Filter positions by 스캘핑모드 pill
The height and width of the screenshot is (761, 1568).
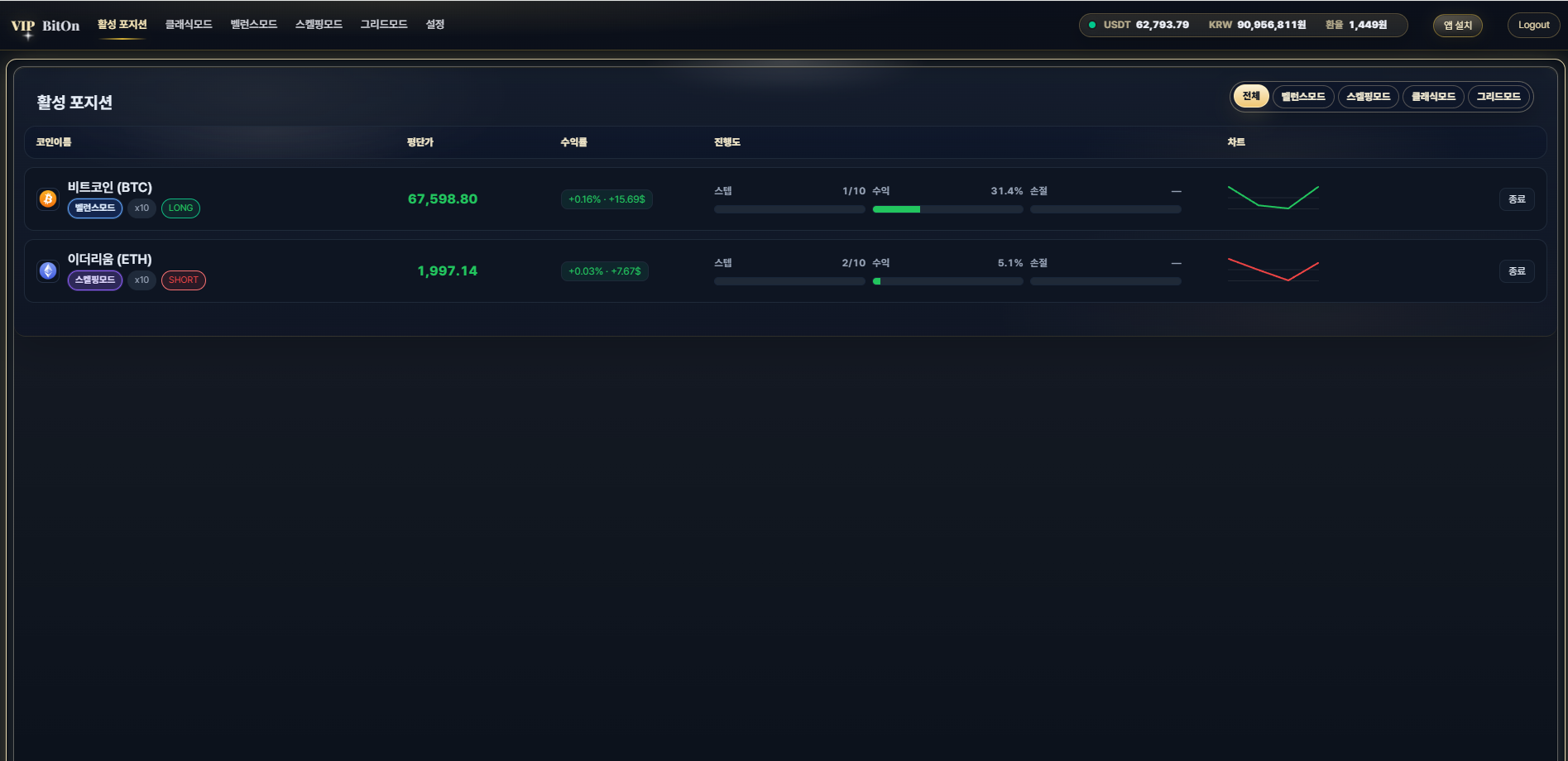(1368, 97)
